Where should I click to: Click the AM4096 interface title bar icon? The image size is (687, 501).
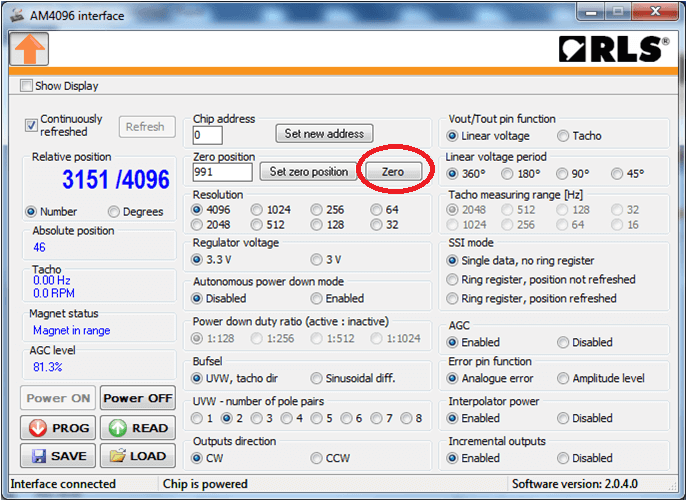(17, 15)
